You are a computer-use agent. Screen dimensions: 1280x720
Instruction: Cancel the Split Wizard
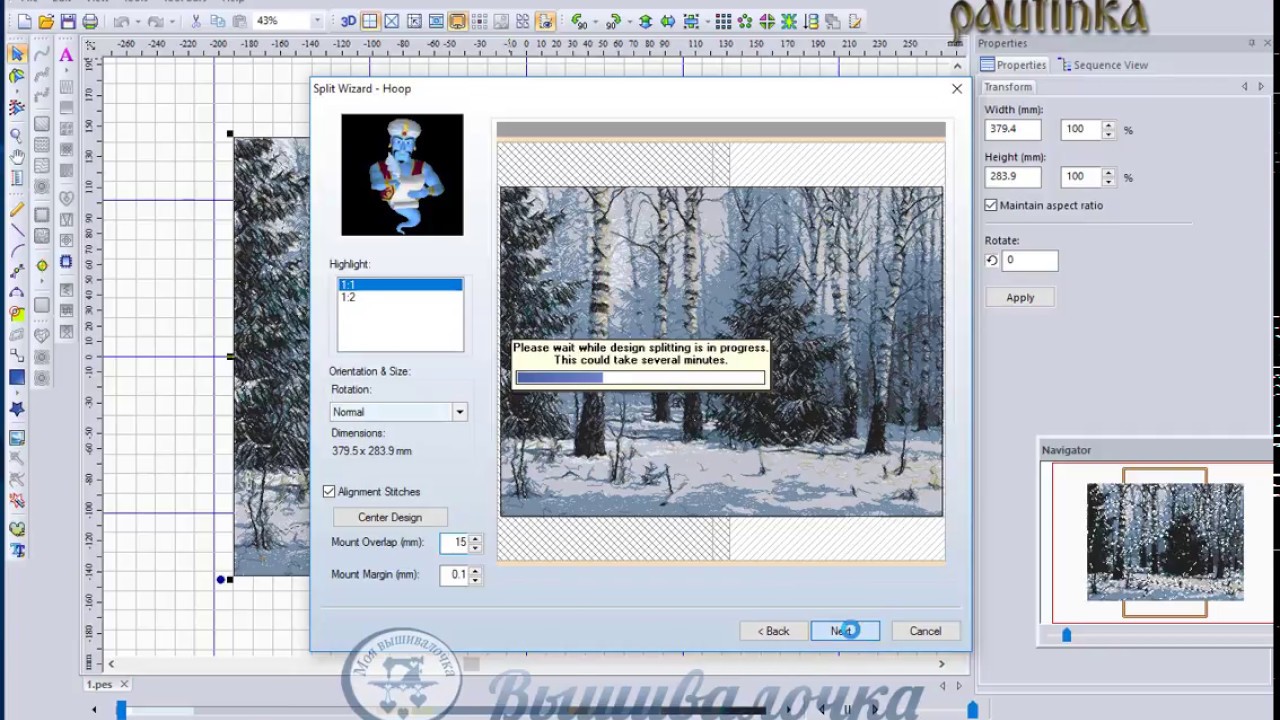click(x=925, y=631)
